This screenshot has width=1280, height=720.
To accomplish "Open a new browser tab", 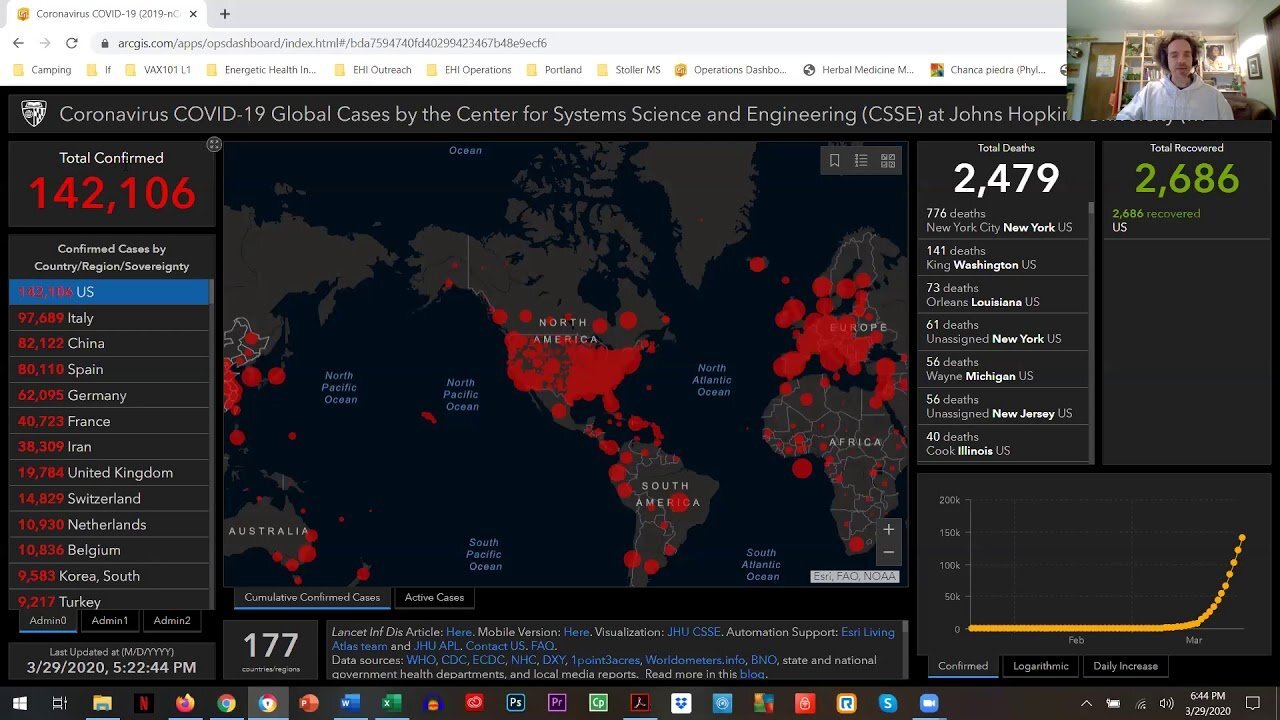I will [x=225, y=14].
